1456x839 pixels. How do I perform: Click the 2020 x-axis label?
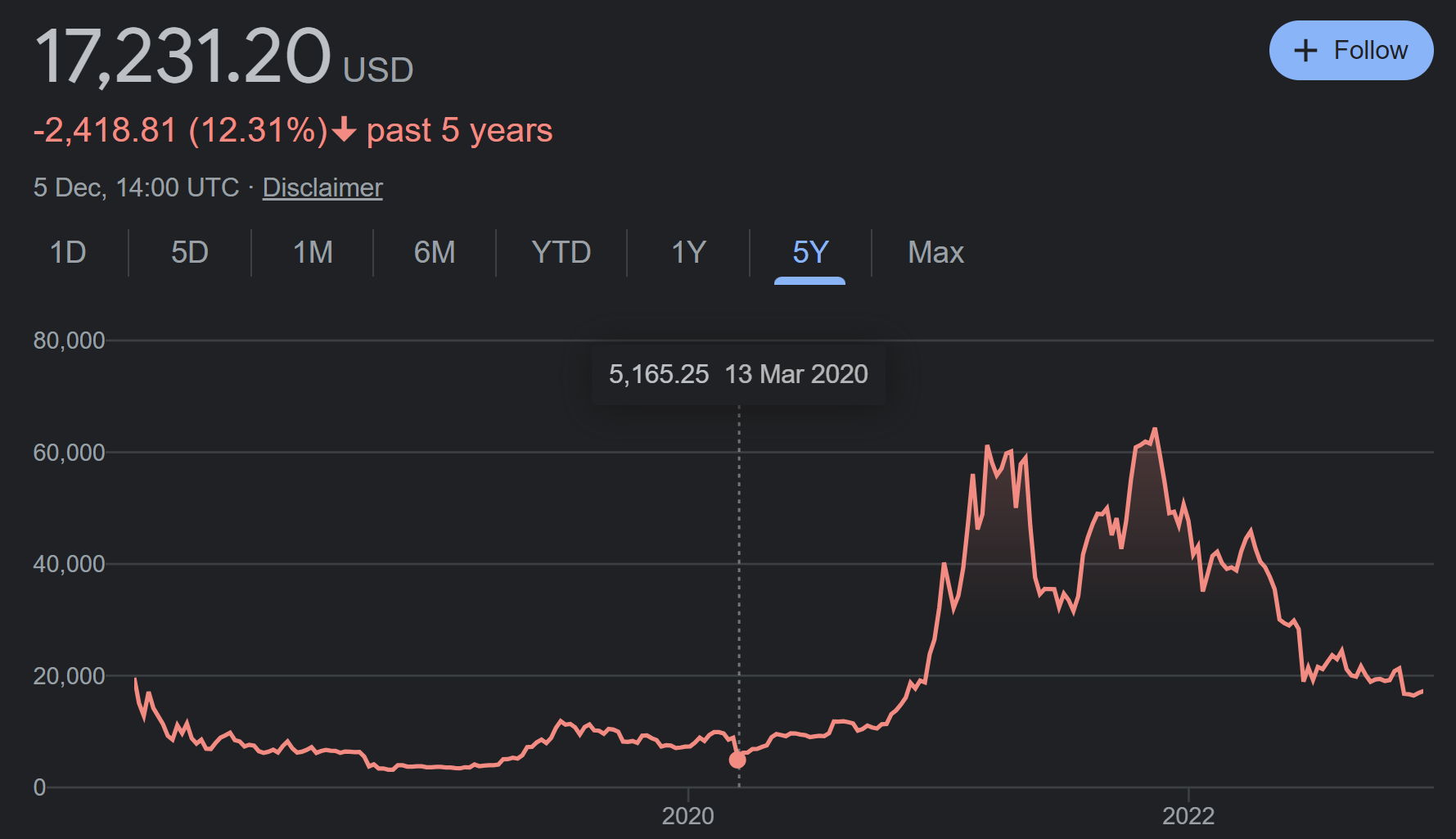coord(687,815)
